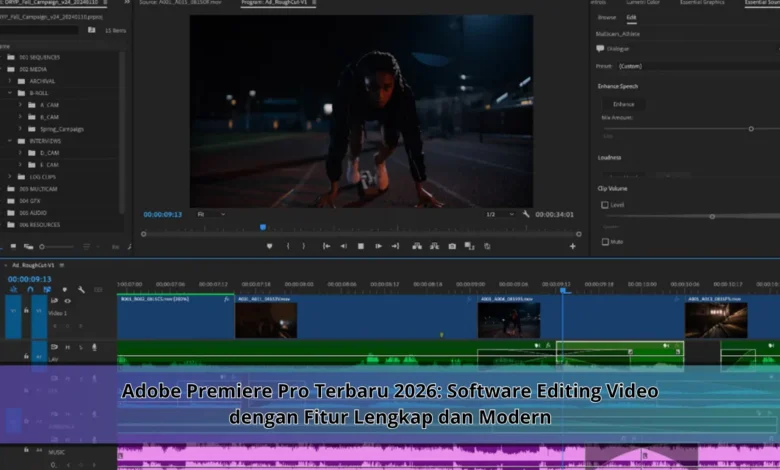Toggle the Video 1 track lock
780x470 pixels.
[x=26, y=310]
